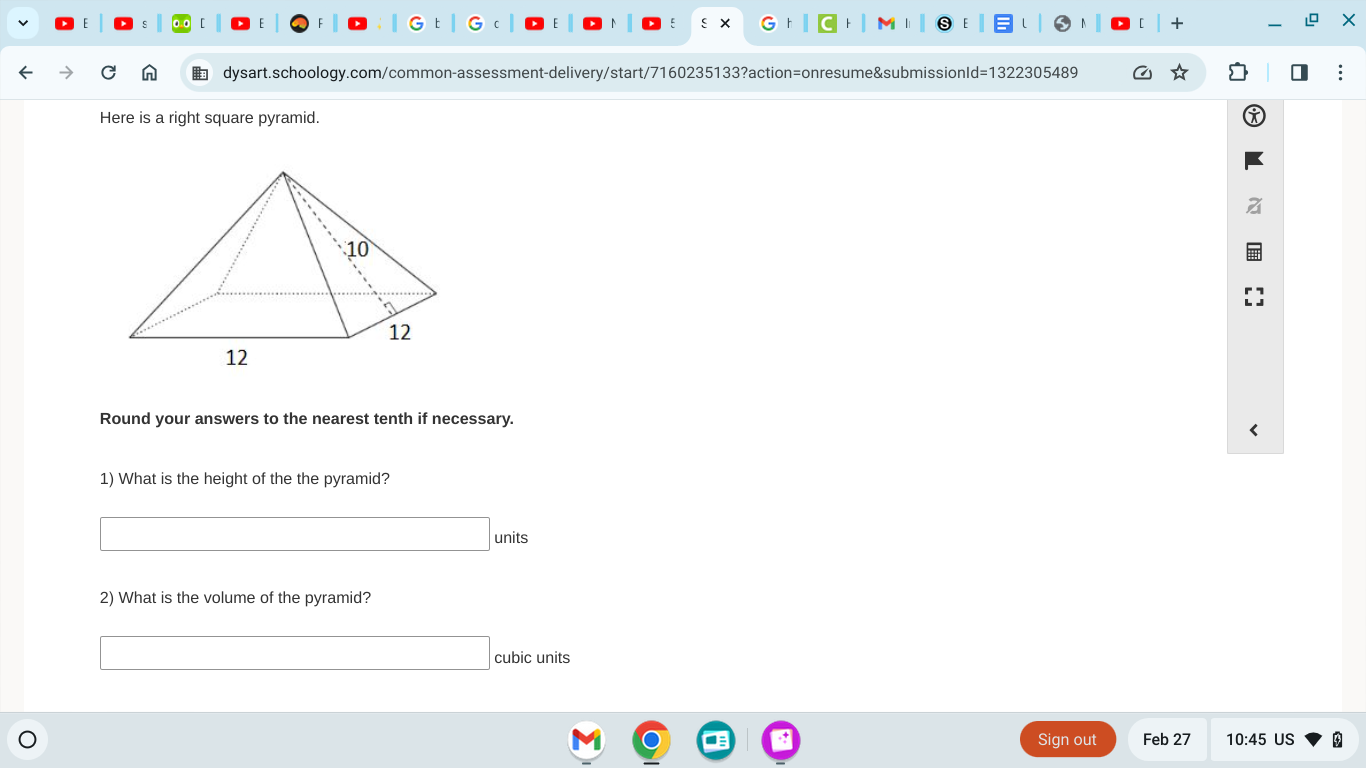Enter fullscreen mode for the assessment
Viewport: 1366px width, 768px height.
click(1254, 296)
